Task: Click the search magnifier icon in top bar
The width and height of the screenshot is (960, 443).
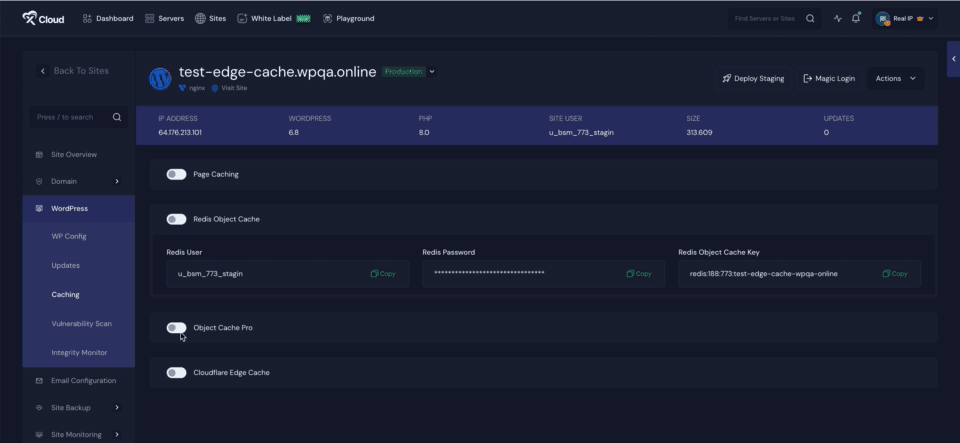Action: (810, 18)
